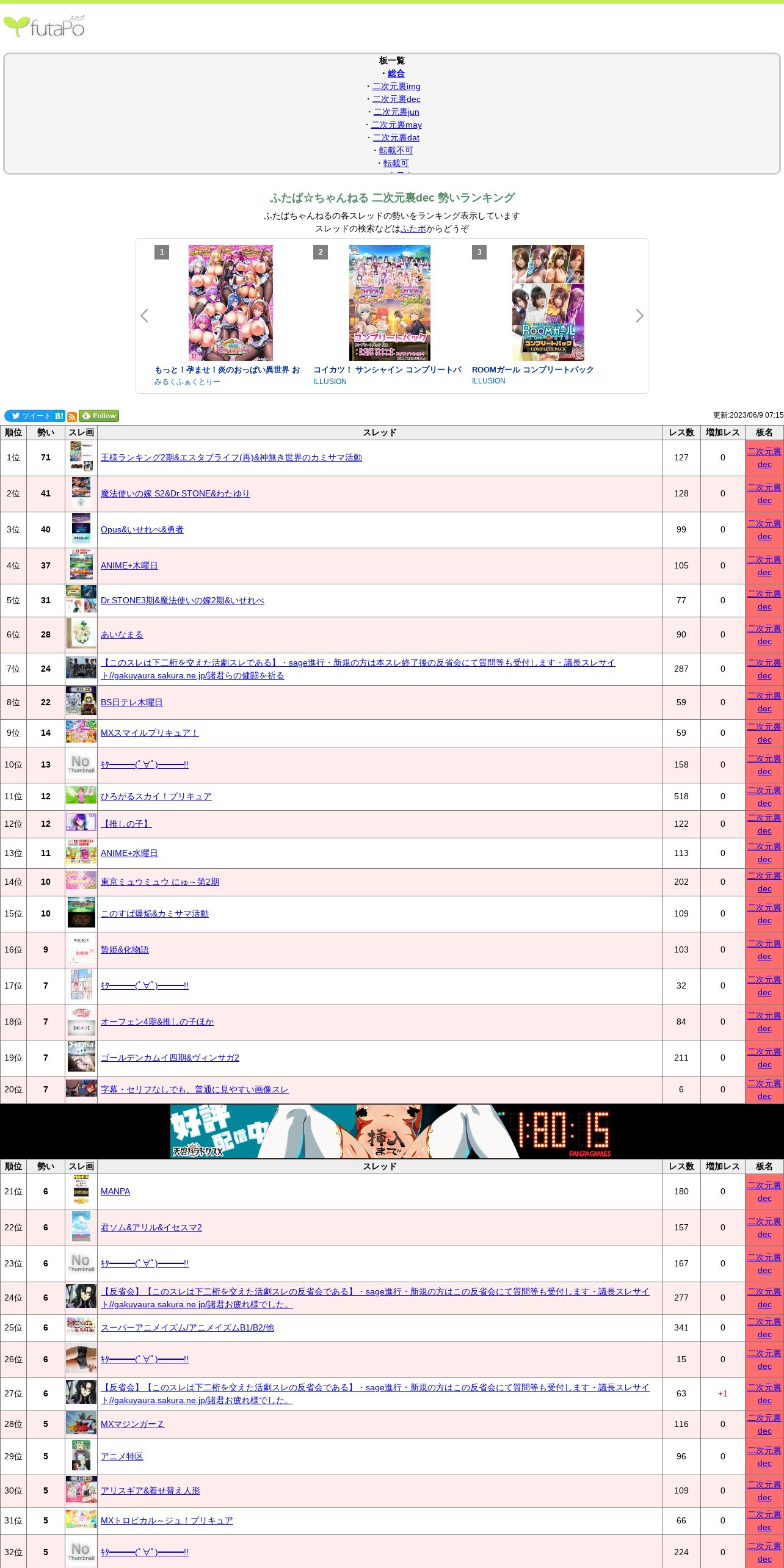Click the Hatena B! bookmark icon
This screenshot has width=784, height=1568.
(59, 416)
